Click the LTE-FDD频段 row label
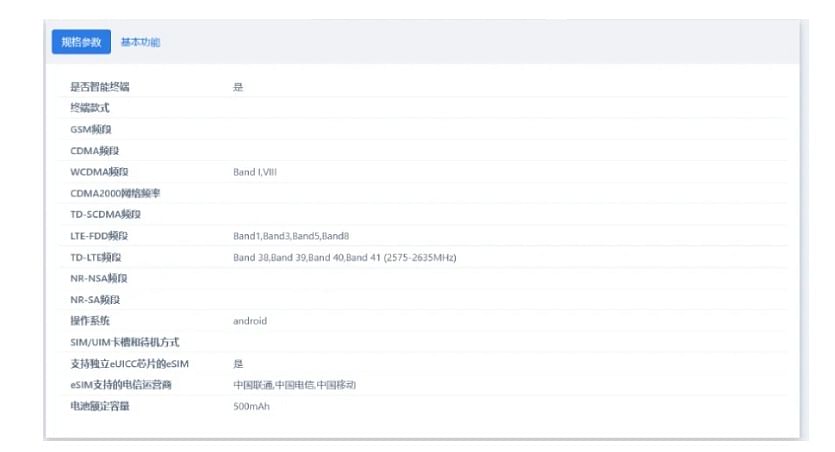This screenshot has width=835, height=452. [x=99, y=236]
